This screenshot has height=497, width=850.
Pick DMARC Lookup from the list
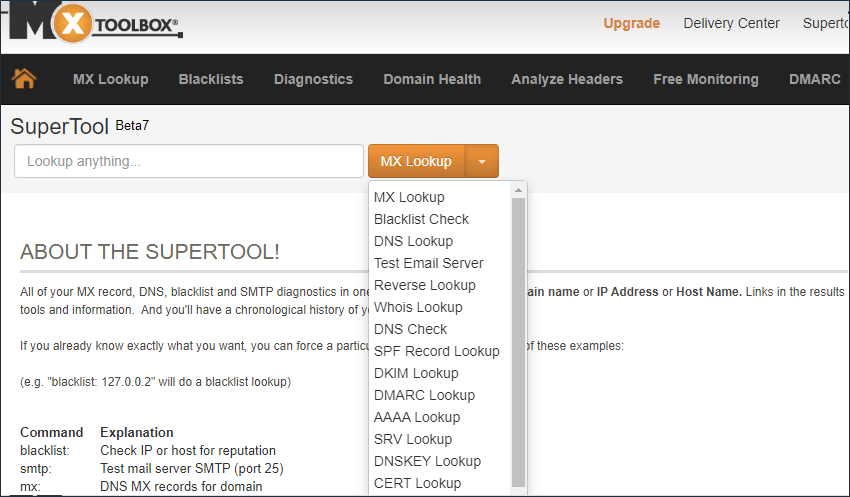click(x=424, y=395)
